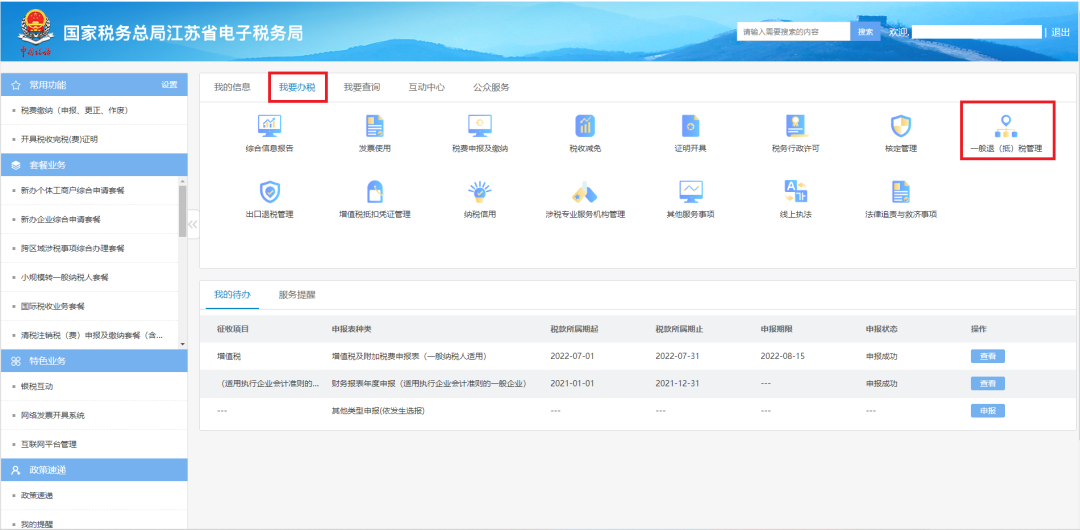
Task: Switch to 公众服务 tab
Action: (491, 88)
